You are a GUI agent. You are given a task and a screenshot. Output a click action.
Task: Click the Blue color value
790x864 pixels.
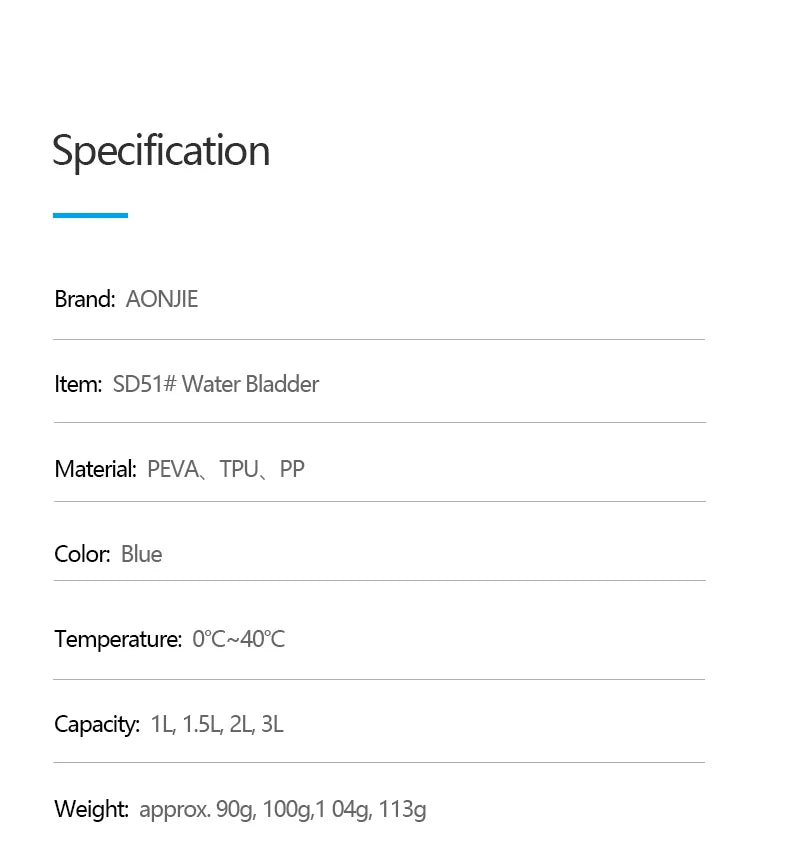[x=141, y=554]
